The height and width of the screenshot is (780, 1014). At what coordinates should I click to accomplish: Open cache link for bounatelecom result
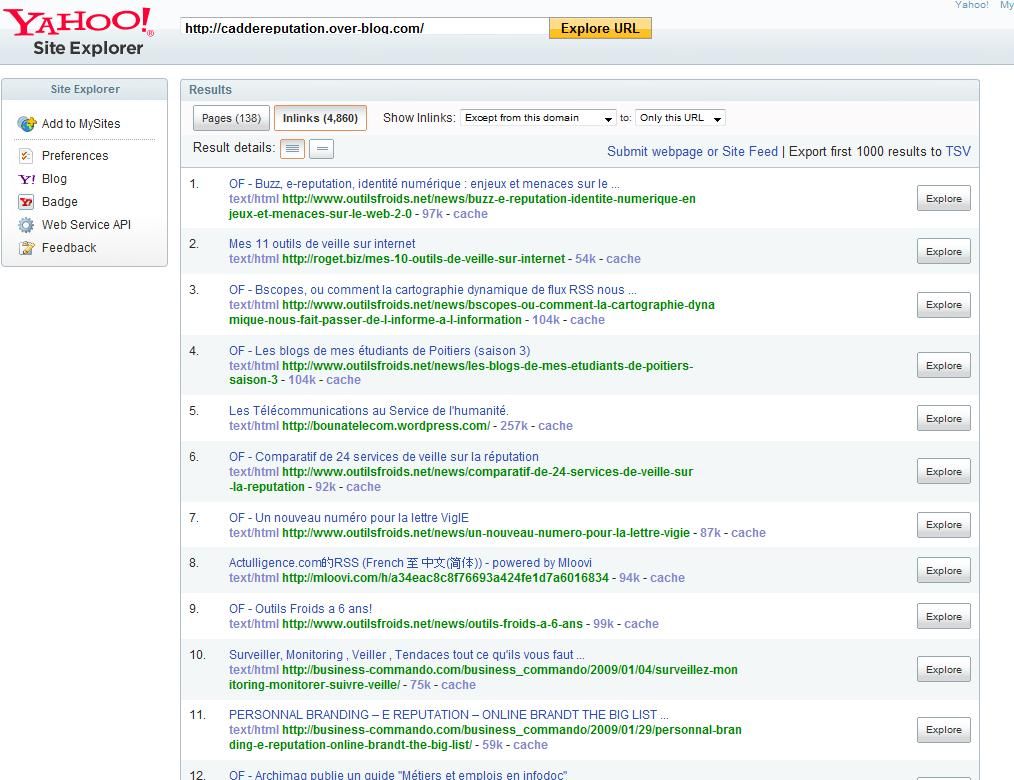coord(556,426)
